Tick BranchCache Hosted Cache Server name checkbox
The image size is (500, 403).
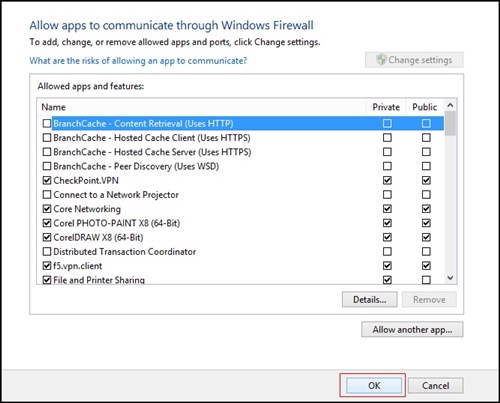tap(47, 152)
